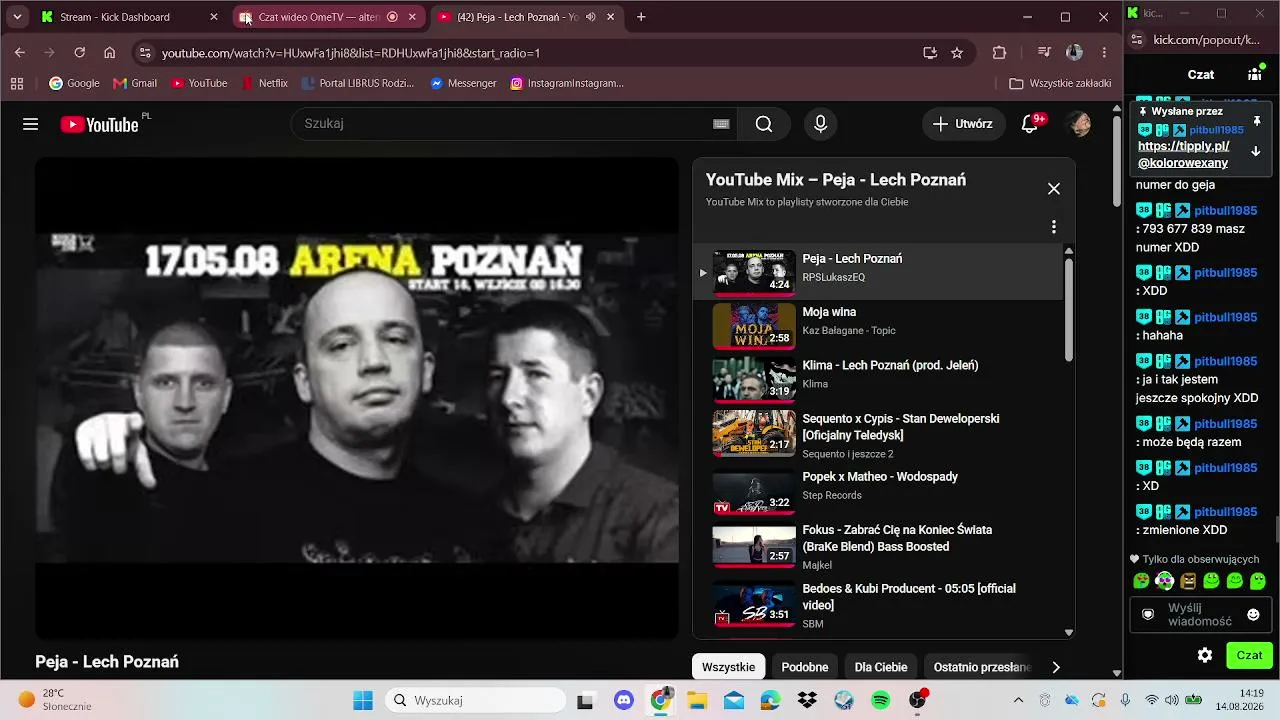Image resolution: width=1280 pixels, height=720 pixels.
Task: Show more filter chips with right arrow
Action: click(x=1055, y=667)
